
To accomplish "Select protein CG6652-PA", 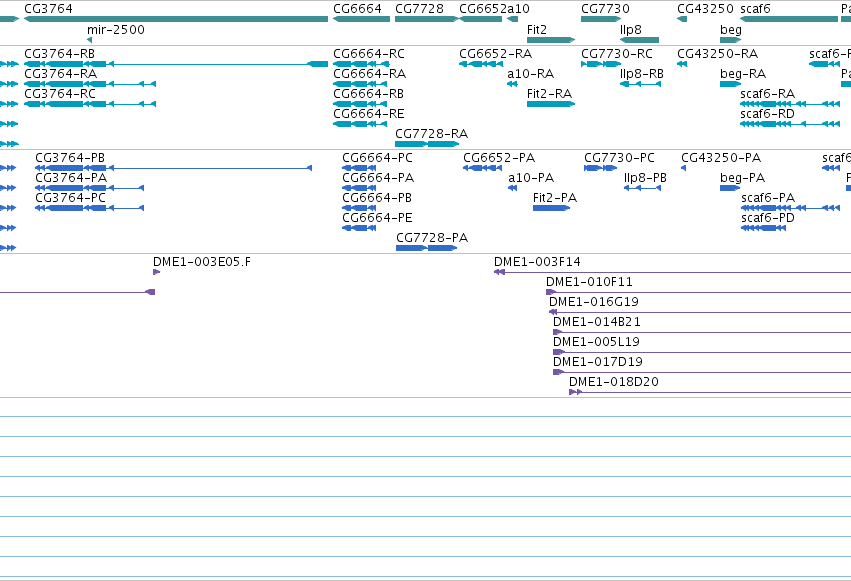I will click(x=482, y=168).
